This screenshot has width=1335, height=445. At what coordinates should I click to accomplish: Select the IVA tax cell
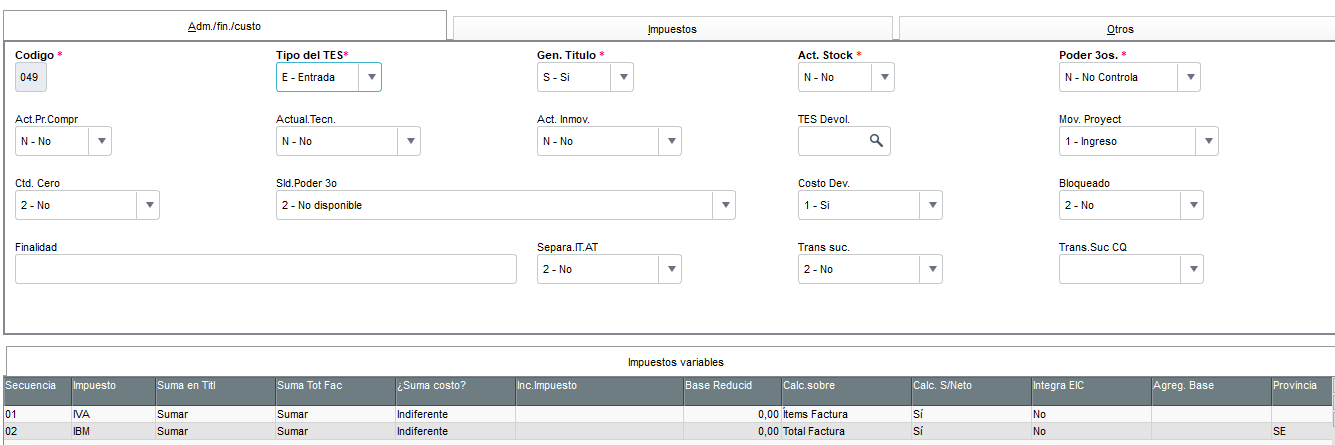click(113, 414)
